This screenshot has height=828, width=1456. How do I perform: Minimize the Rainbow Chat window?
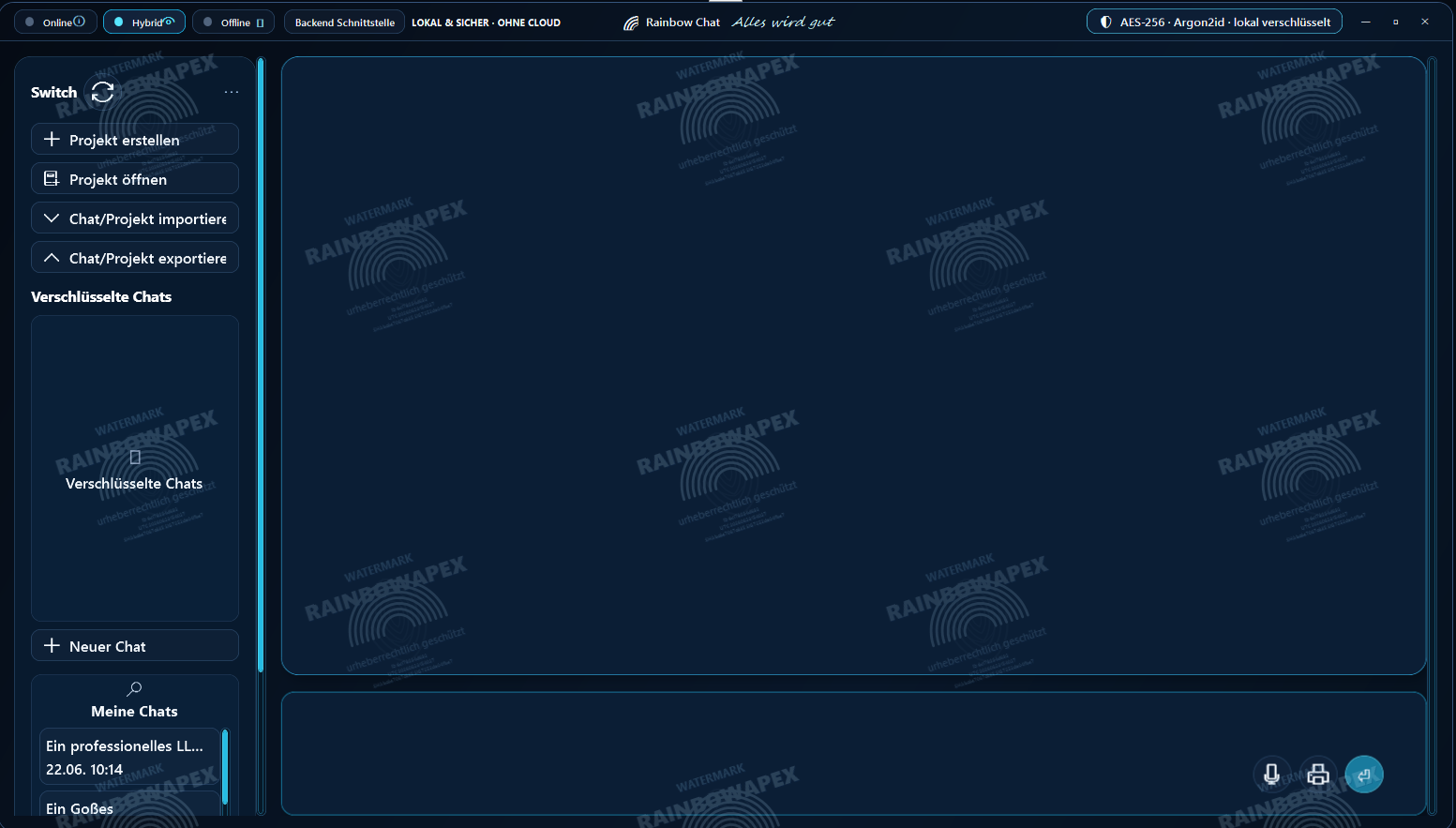pos(1365,22)
